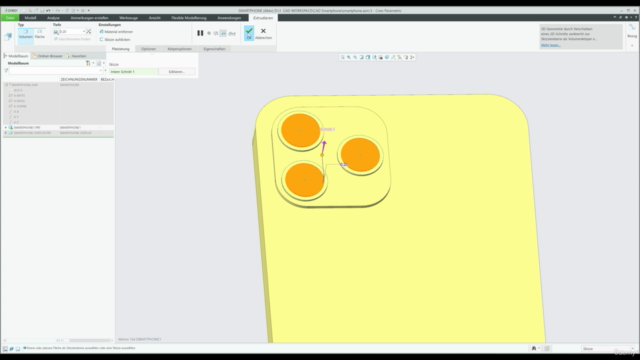Viewport: 640px width, 360px height.
Task: Open the Eigenschaften panel tab
Action: click(x=214, y=49)
